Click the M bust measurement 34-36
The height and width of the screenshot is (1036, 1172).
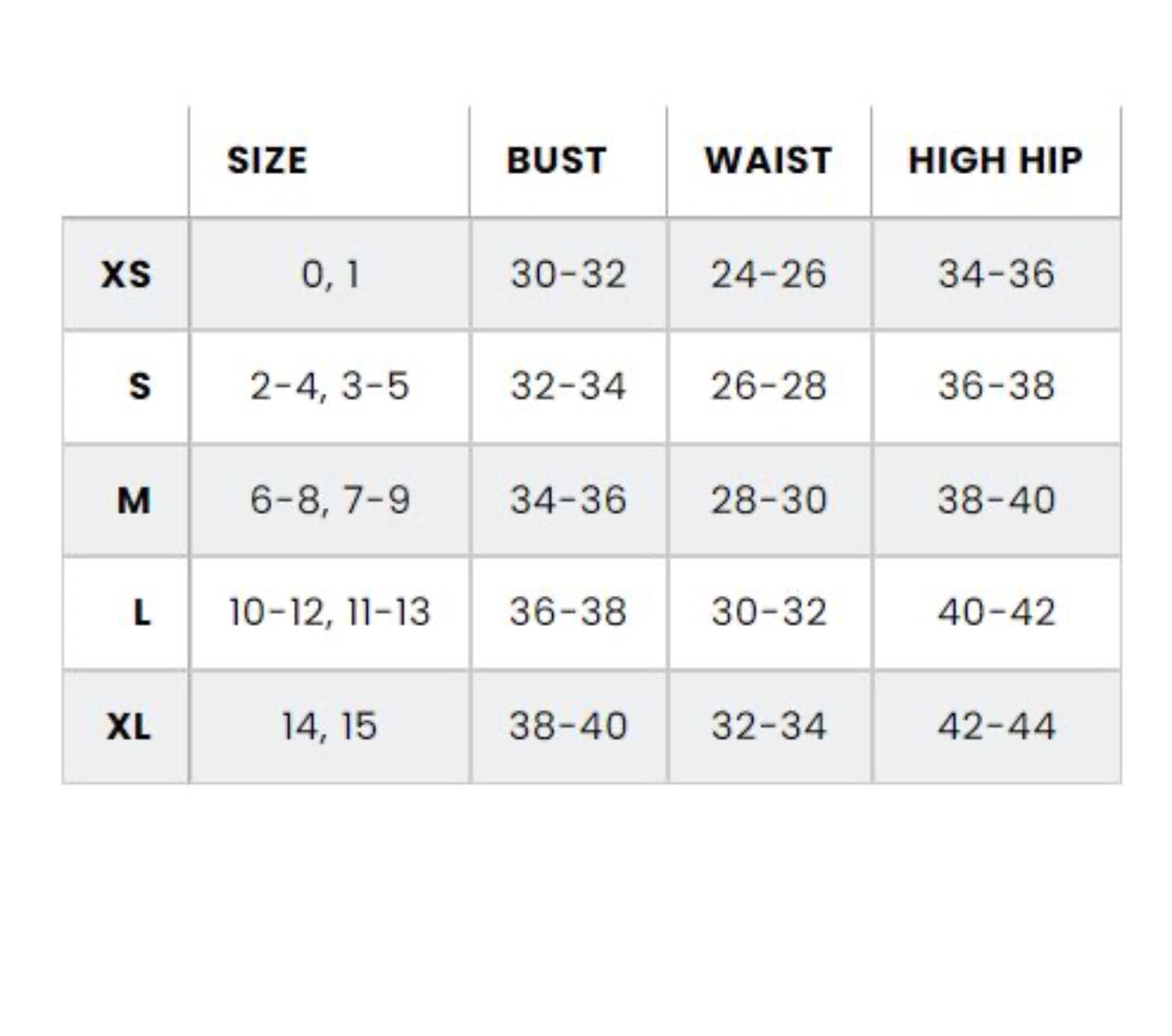coord(568,500)
